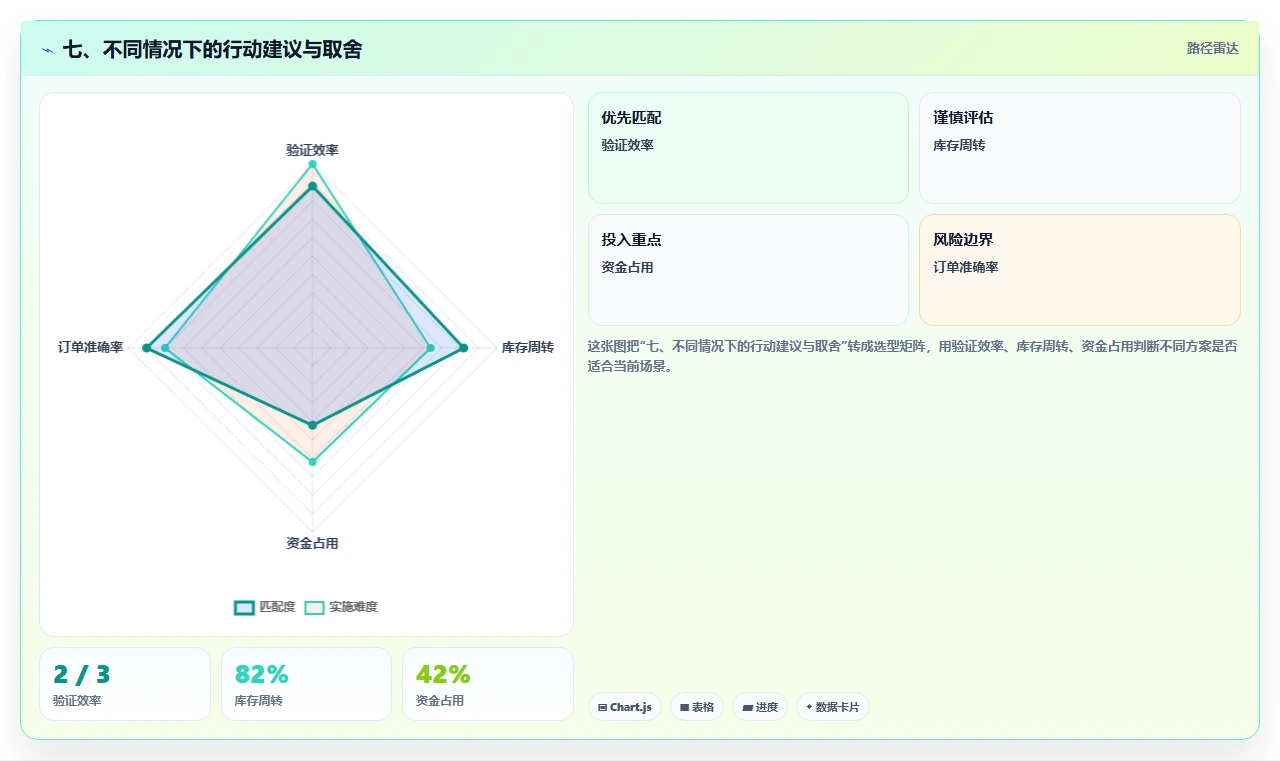
Task: Open the 谨慎评估 card
Action: (1080, 148)
